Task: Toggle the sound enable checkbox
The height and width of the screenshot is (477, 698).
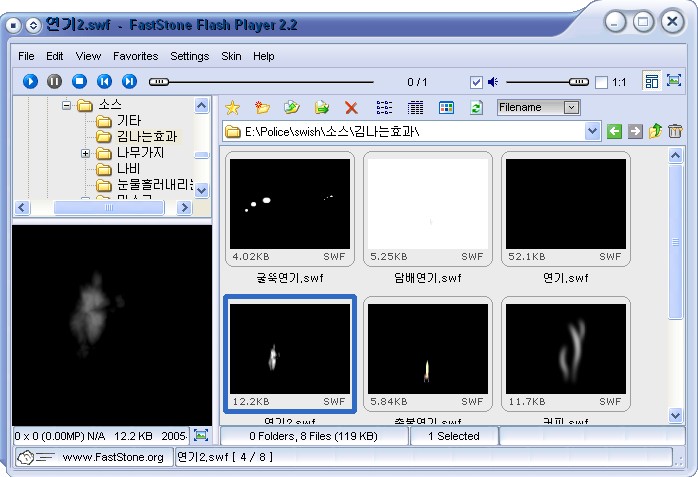Action: [476, 82]
